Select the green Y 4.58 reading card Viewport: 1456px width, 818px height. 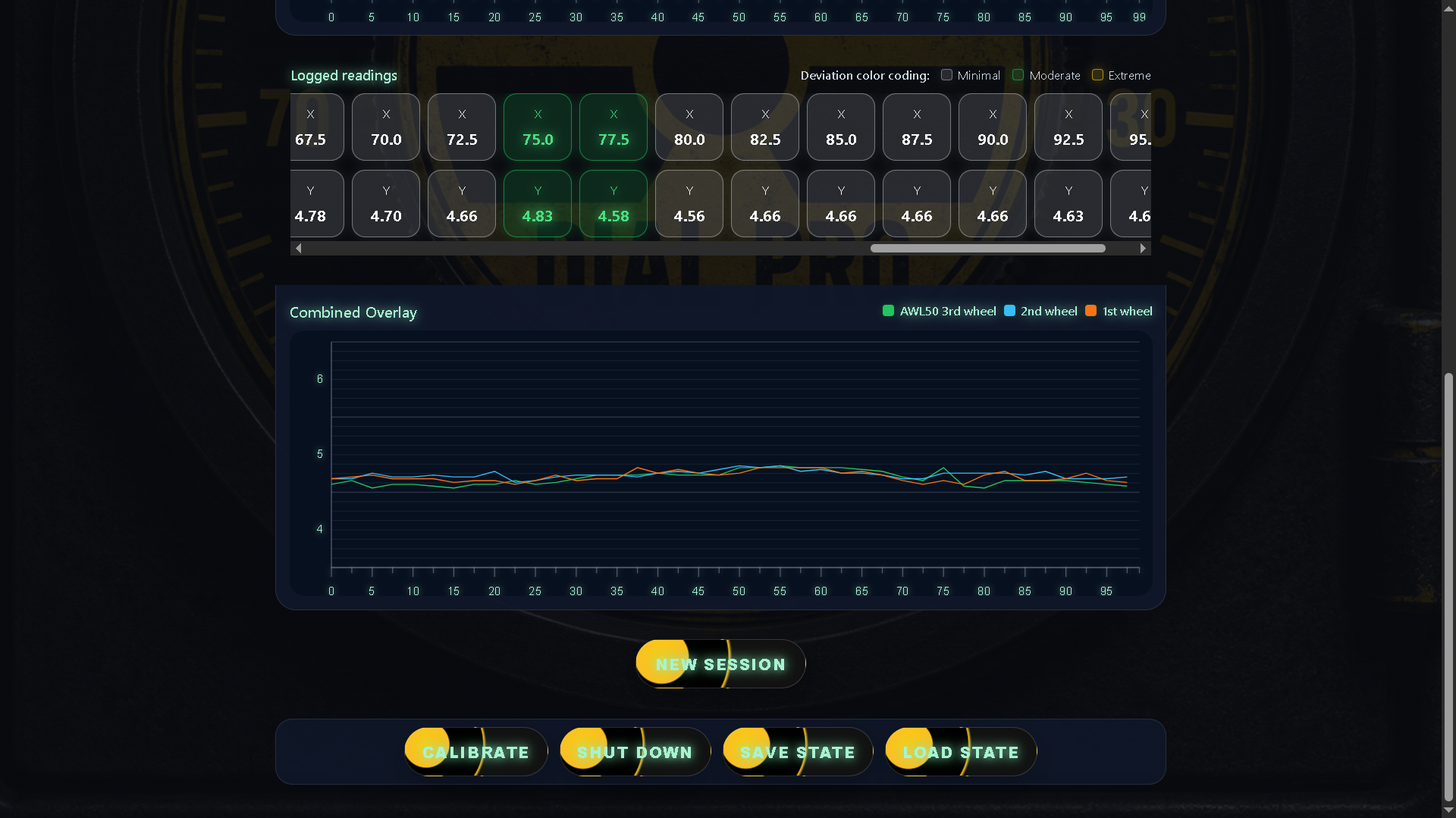[x=613, y=204]
